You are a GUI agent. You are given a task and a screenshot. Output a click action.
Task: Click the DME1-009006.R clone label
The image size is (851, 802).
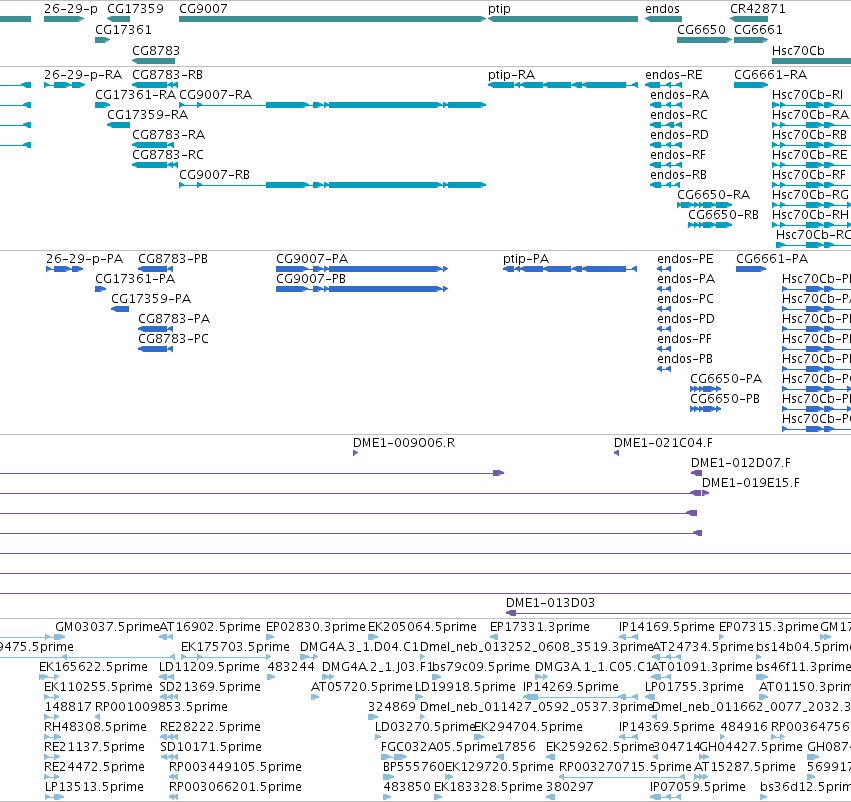coord(404,443)
